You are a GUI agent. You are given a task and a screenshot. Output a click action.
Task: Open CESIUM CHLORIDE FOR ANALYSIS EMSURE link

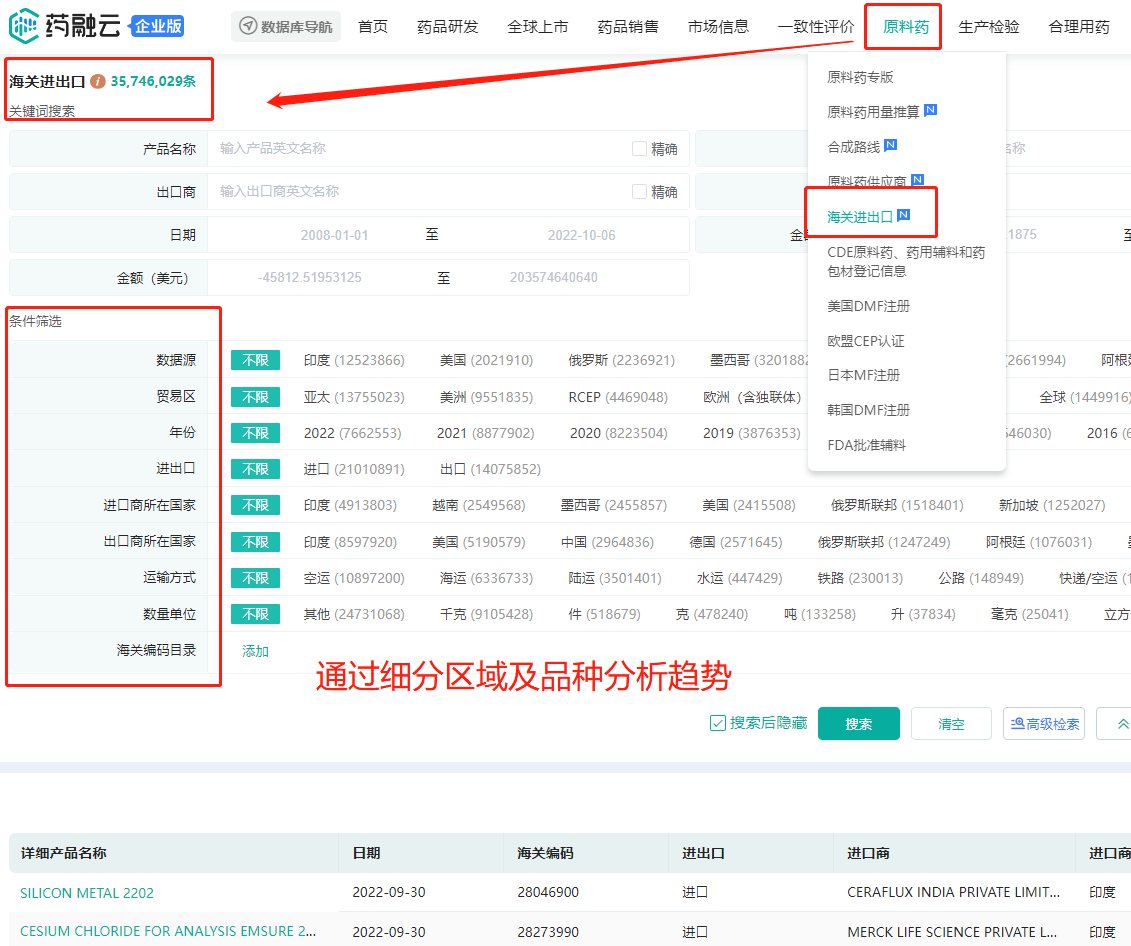click(168, 931)
